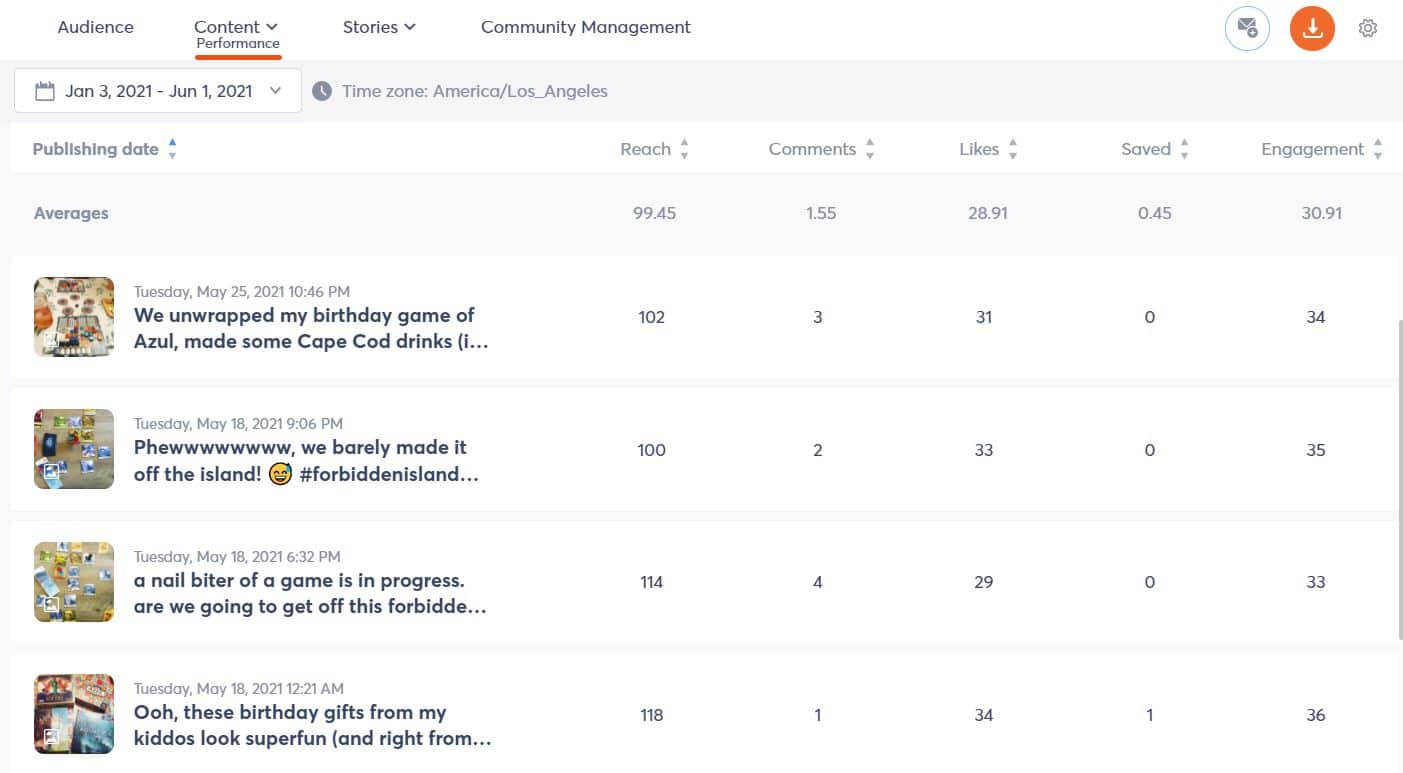Open the 'Phewwwwwwww' forbidden island post

click(x=300, y=461)
